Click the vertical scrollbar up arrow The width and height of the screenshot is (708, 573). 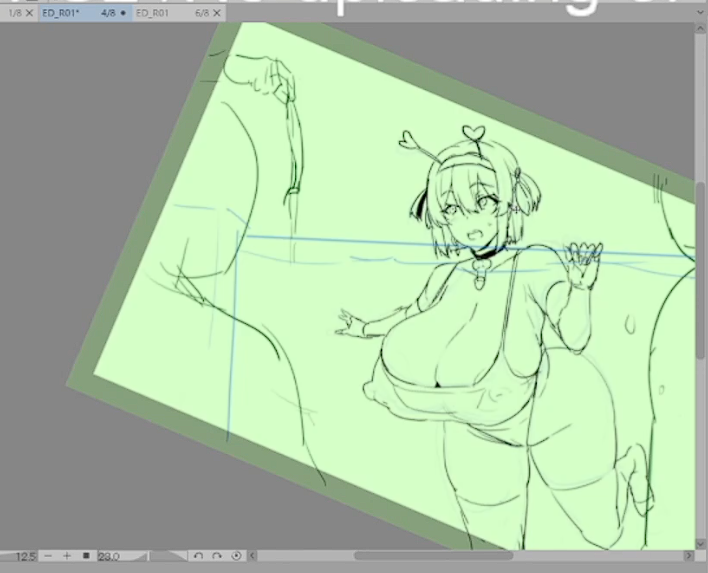coord(701,28)
